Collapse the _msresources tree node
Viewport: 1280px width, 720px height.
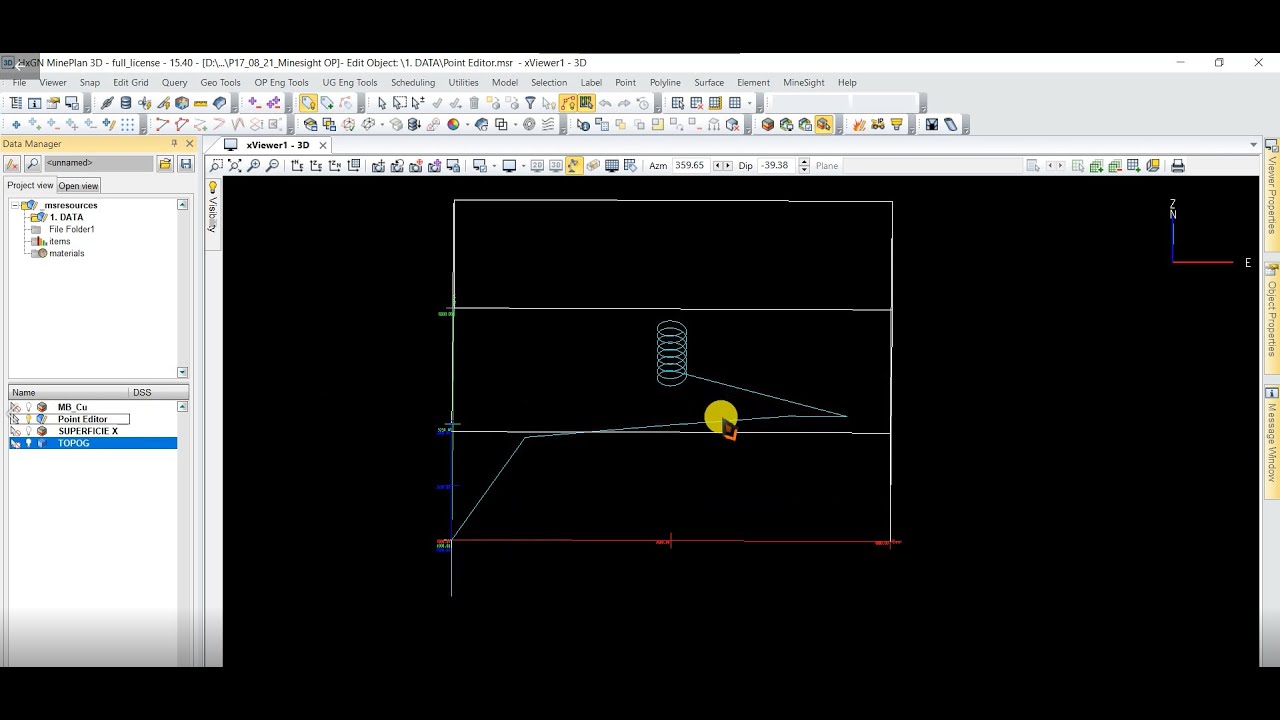point(13,205)
